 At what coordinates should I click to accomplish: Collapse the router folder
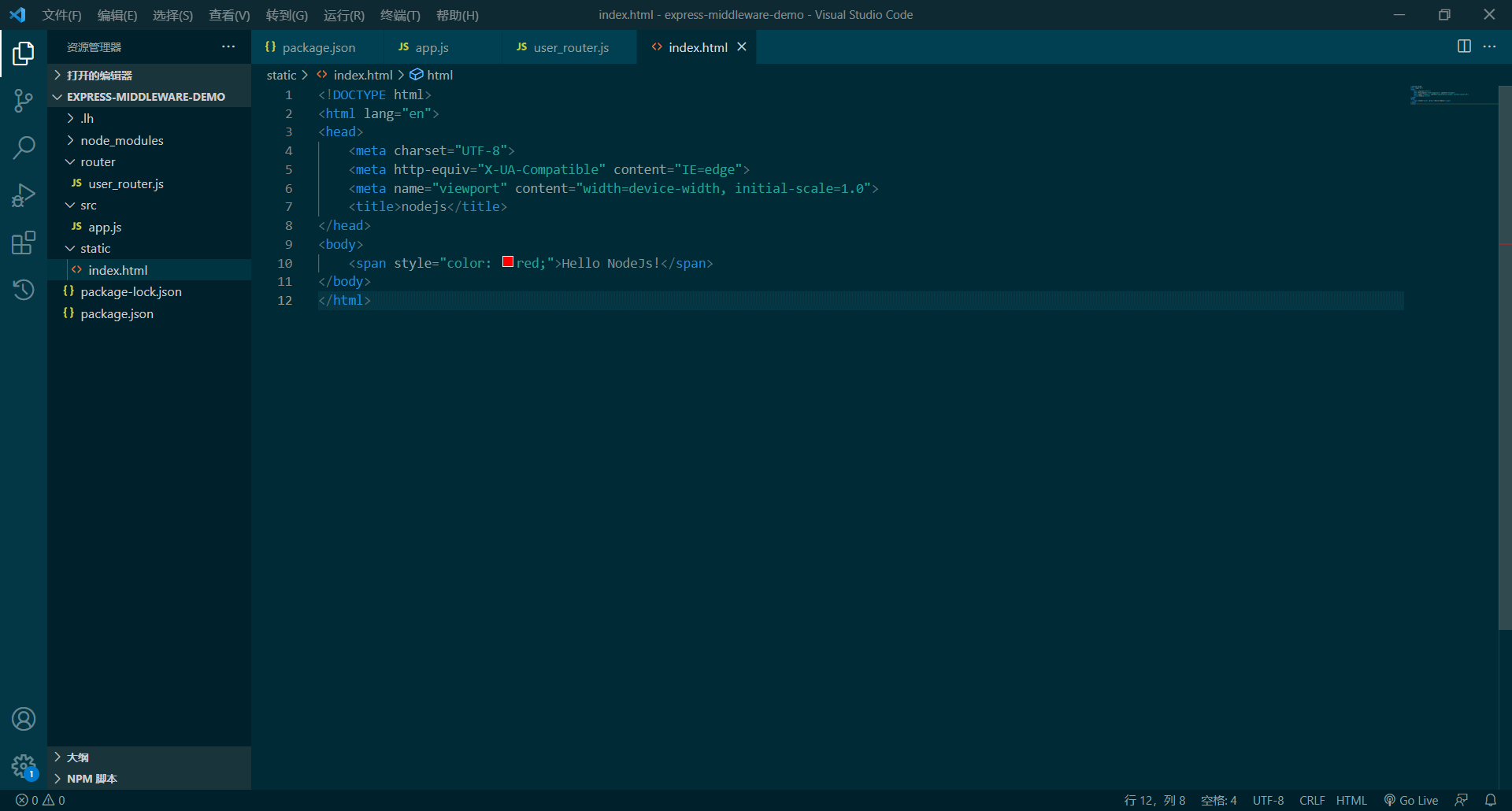[x=150, y=161]
